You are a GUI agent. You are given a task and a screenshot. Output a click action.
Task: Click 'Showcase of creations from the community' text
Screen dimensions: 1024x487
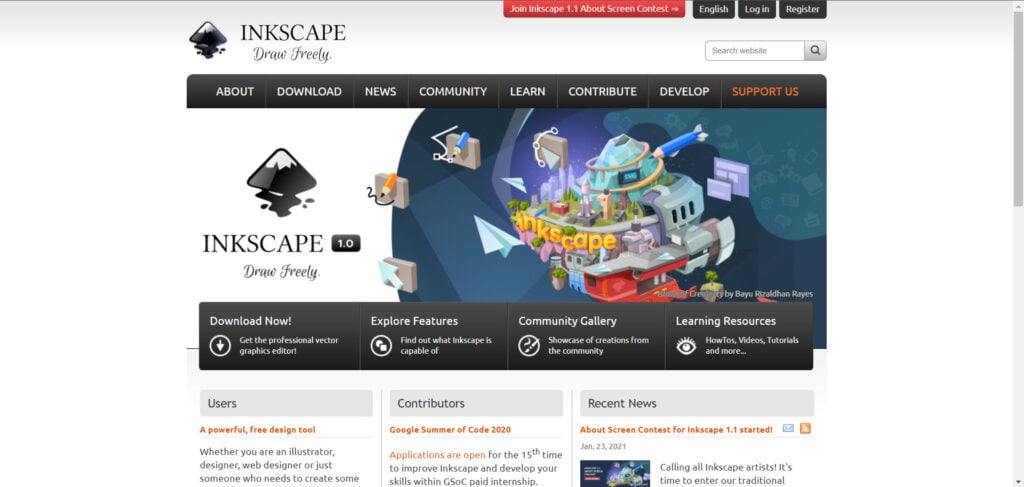598,345
